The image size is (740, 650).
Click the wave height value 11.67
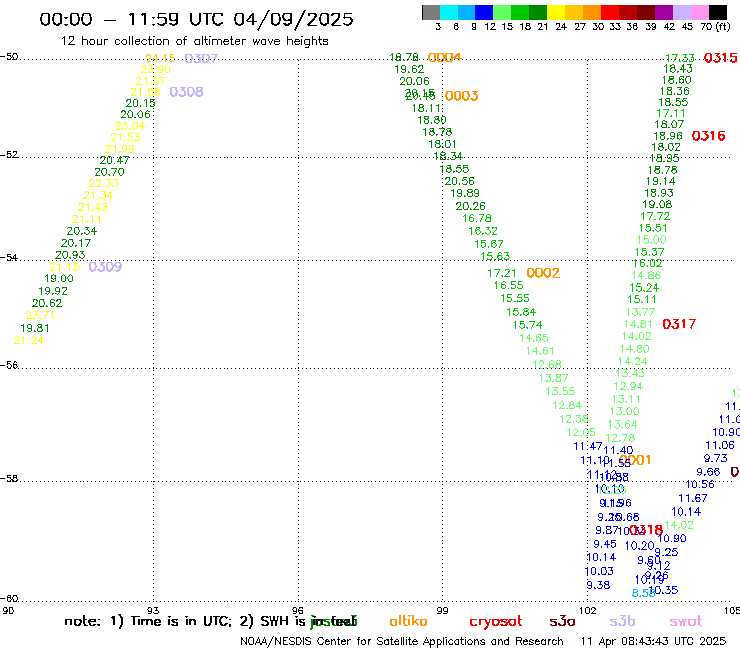coord(693,498)
